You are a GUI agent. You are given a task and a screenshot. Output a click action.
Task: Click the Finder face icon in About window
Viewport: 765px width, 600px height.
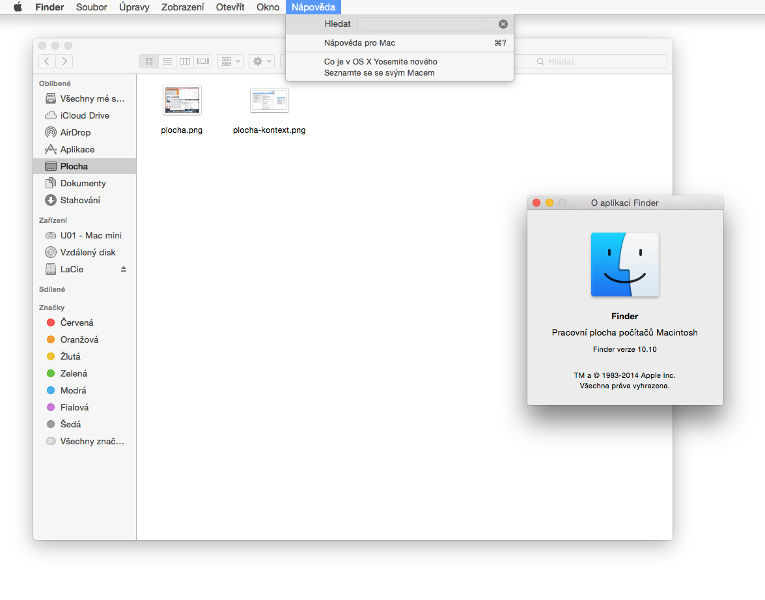click(625, 264)
